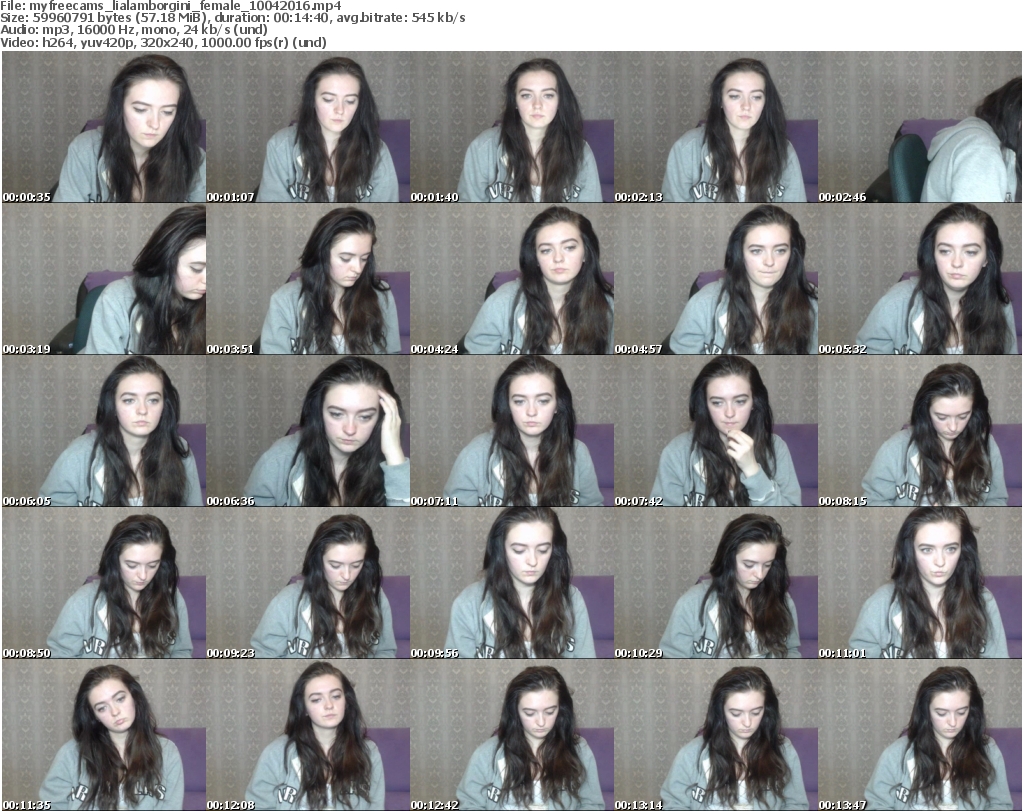Click the 00:12:08 video frame
The image size is (1024, 811).
click(x=308, y=735)
